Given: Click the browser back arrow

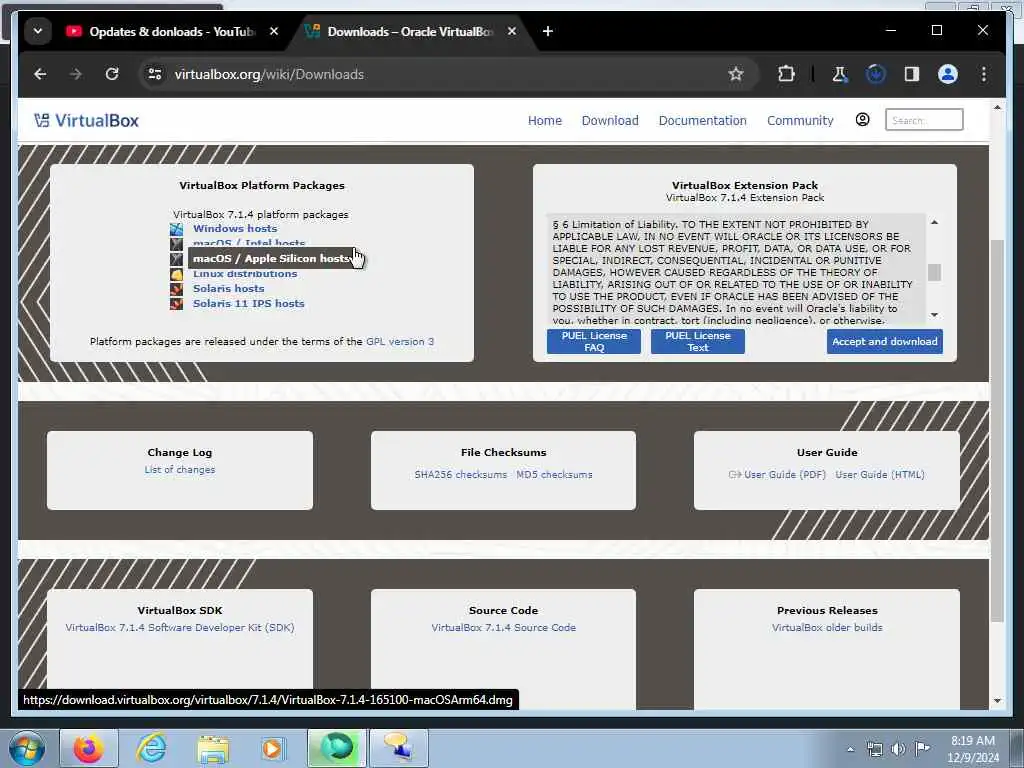Looking at the screenshot, I should (40, 74).
